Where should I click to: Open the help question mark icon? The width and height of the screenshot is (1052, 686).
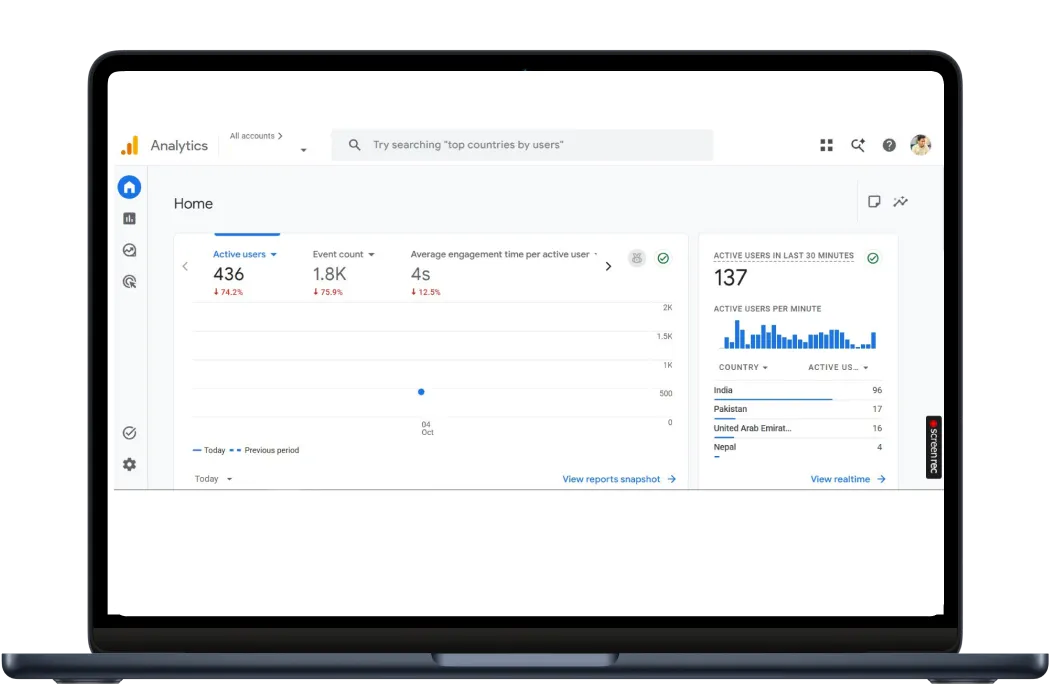click(889, 145)
